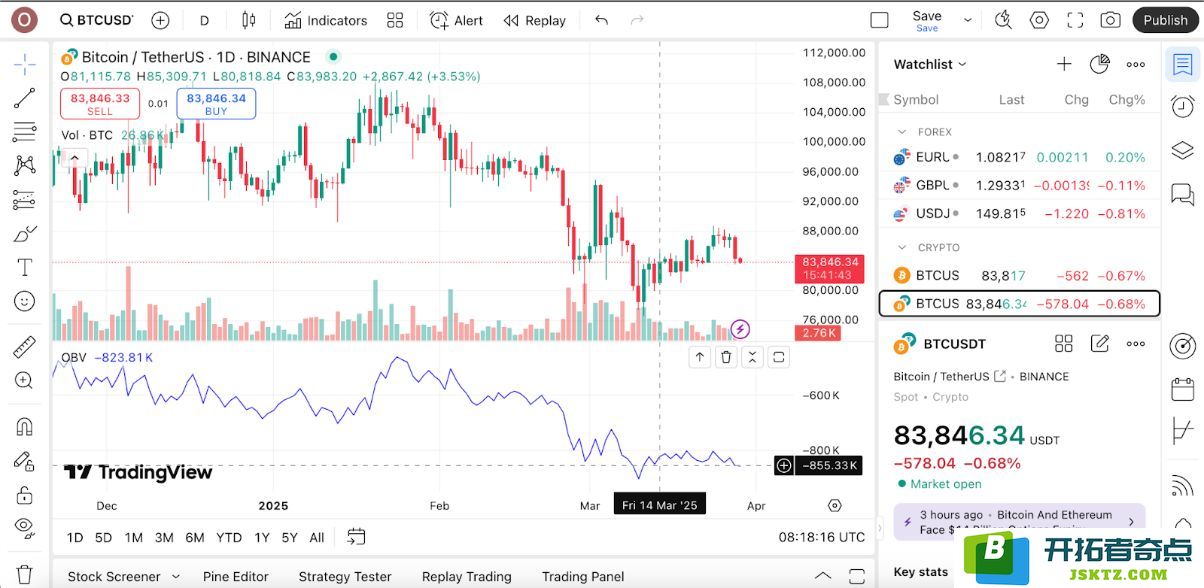This screenshot has width=1204, height=588.
Task: Open the layout setup rectangle icon
Action: pos(879,20)
